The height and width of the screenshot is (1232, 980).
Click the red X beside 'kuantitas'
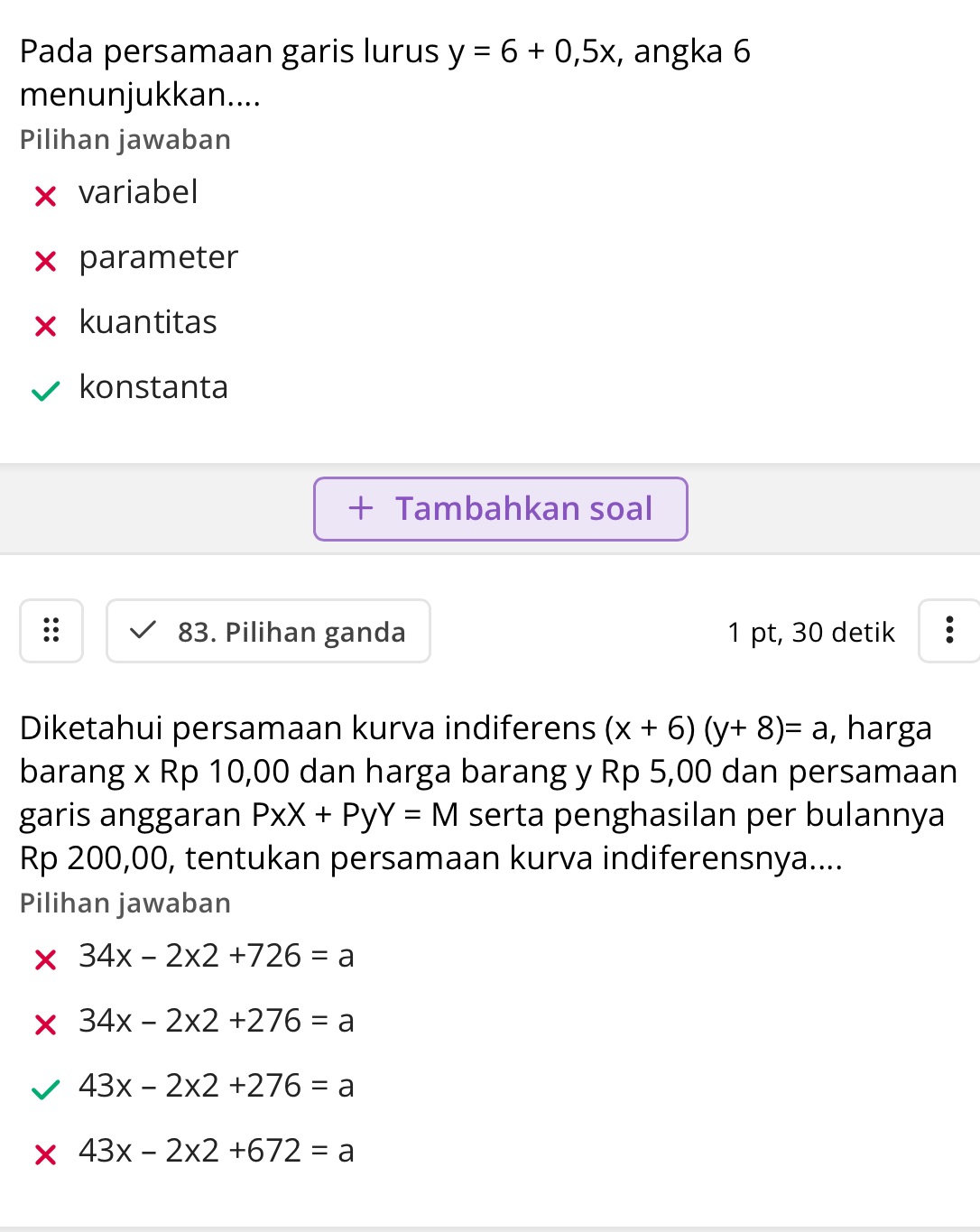[45, 326]
